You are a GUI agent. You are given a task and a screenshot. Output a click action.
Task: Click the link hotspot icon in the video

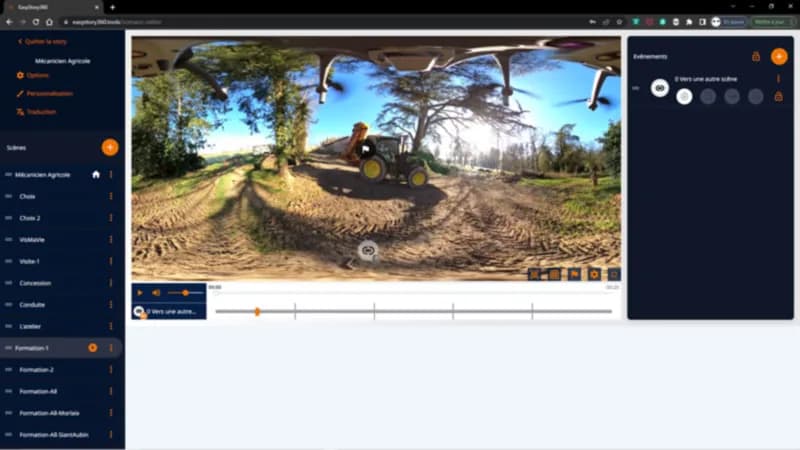pyautogui.click(x=367, y=250)
